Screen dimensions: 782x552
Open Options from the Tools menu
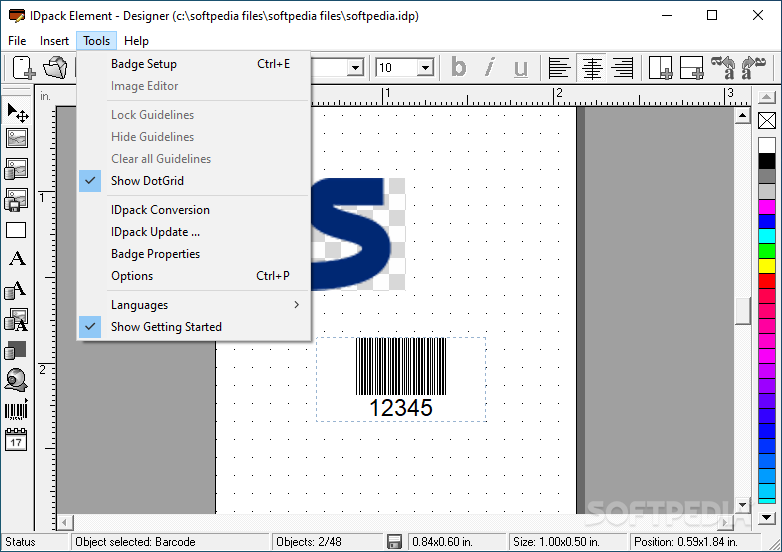[194, 276]
